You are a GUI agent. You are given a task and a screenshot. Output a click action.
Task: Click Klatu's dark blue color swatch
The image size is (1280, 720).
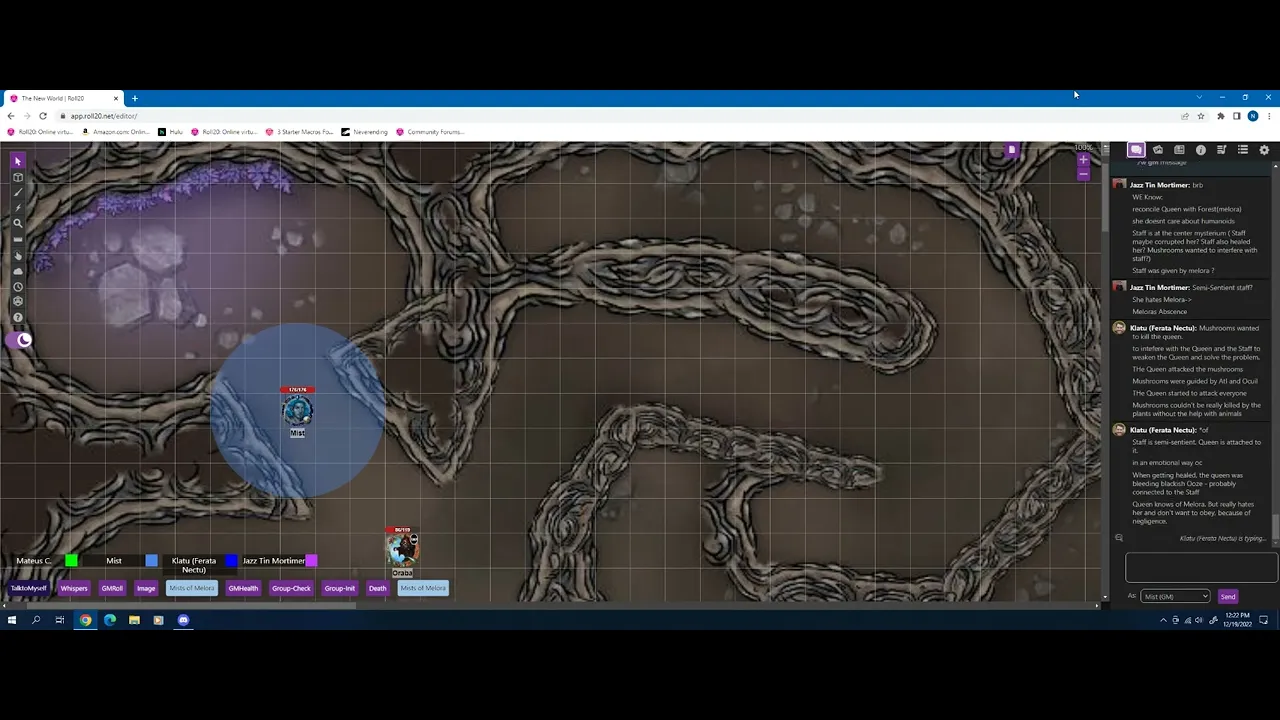click(x=231, y=561)
